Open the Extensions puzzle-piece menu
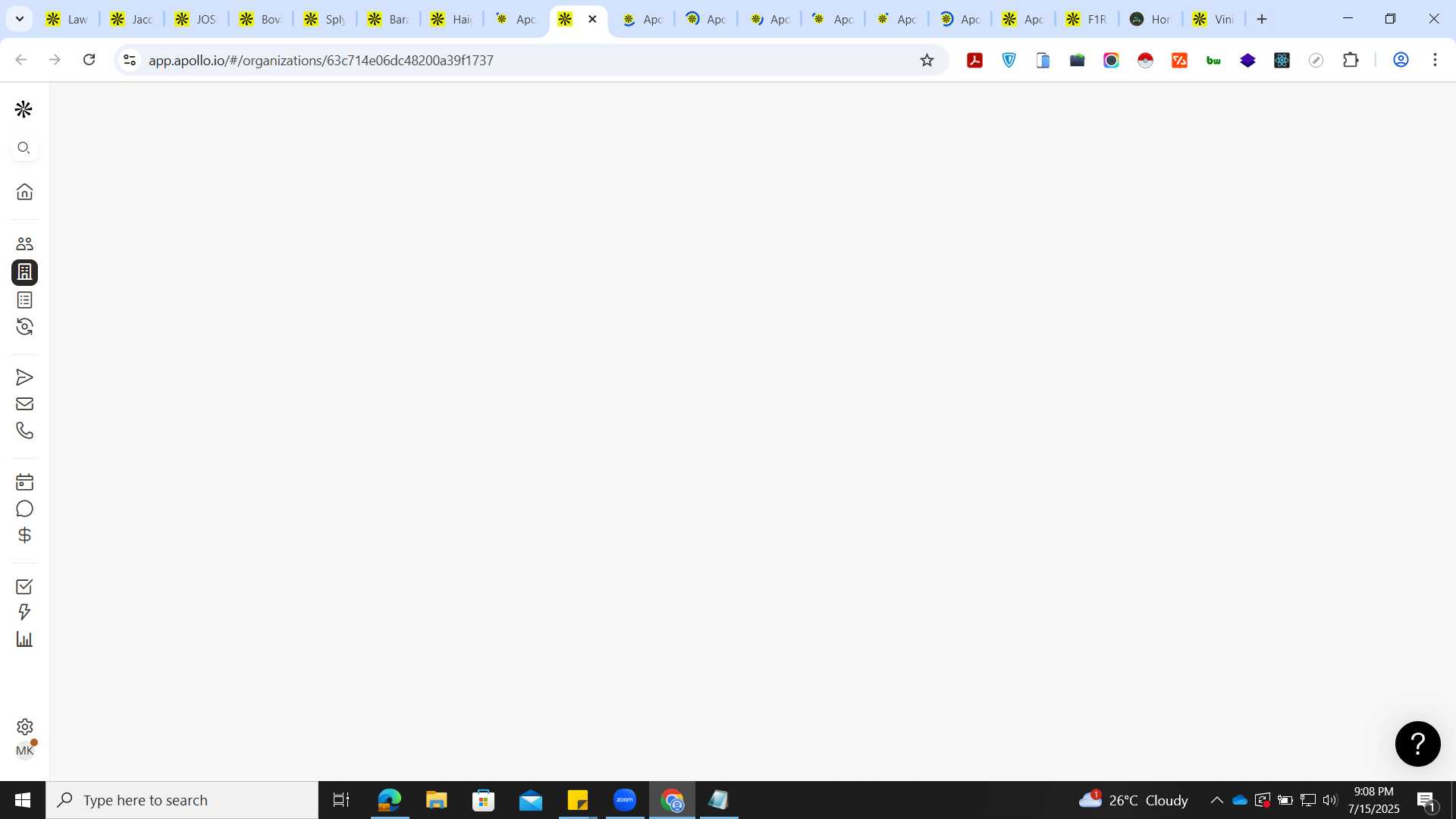This screenshot has width=1456, height=819. click(x=1351, y=60)
